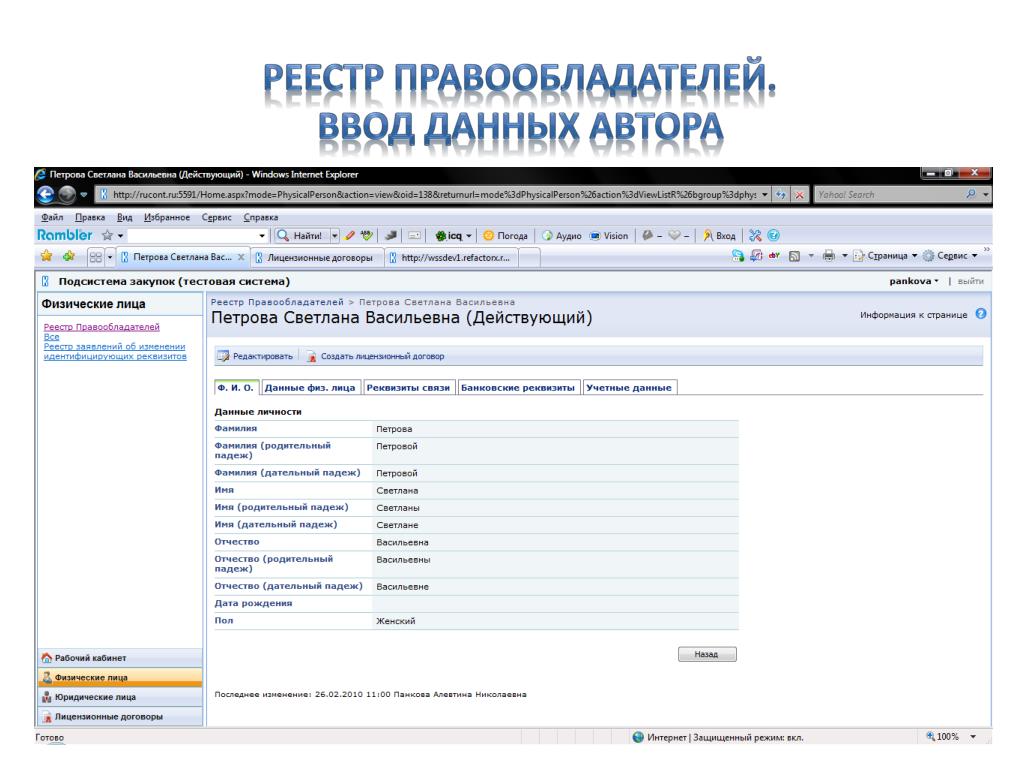The width and height of the screenshot is (1024, 768).
Task: Open Рабочий кабинет navigation section
Action: tap(121, 658)
